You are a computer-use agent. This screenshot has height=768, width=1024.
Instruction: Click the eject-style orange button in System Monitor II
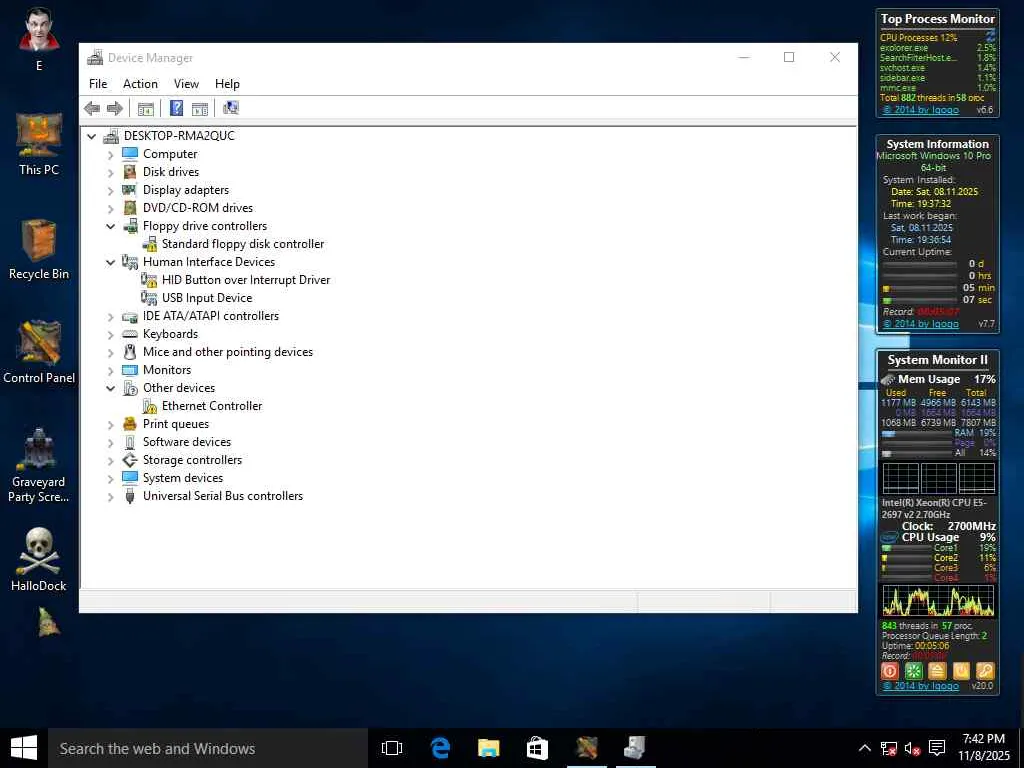coord(937,671)
